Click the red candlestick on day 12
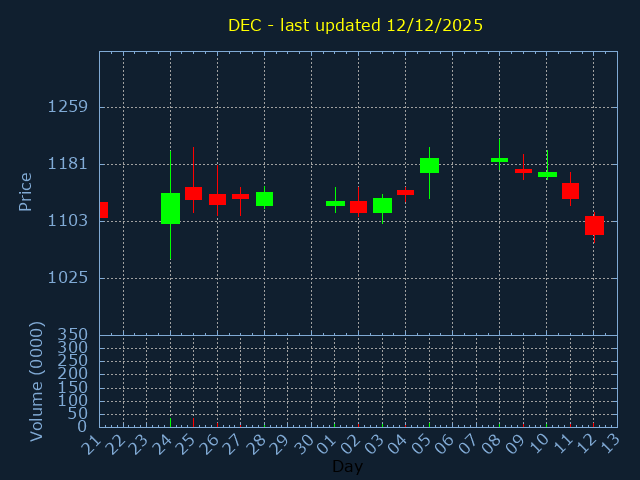640x480 pixels. pos(594,225)
